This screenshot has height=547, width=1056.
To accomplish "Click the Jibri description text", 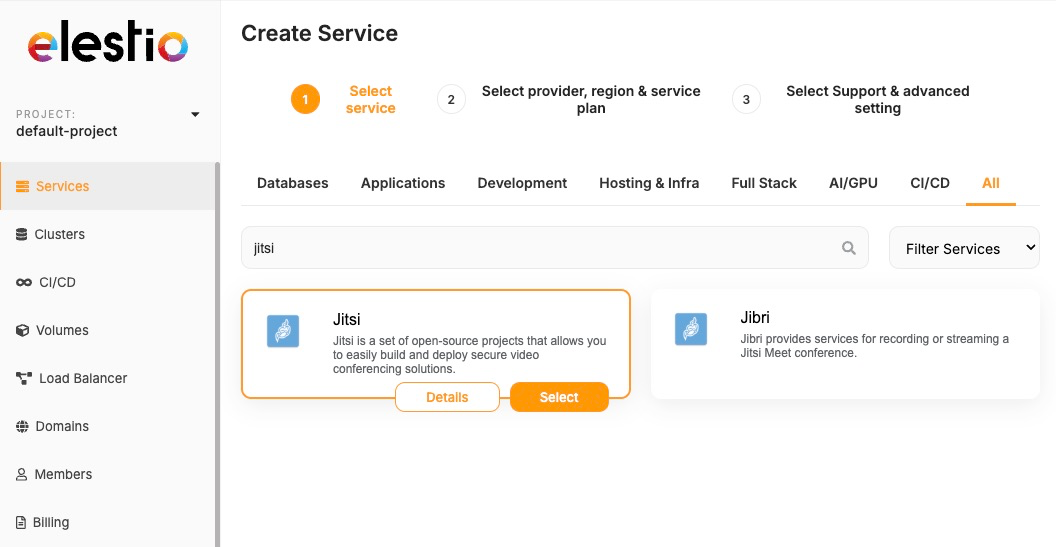I will click(875, 346).
